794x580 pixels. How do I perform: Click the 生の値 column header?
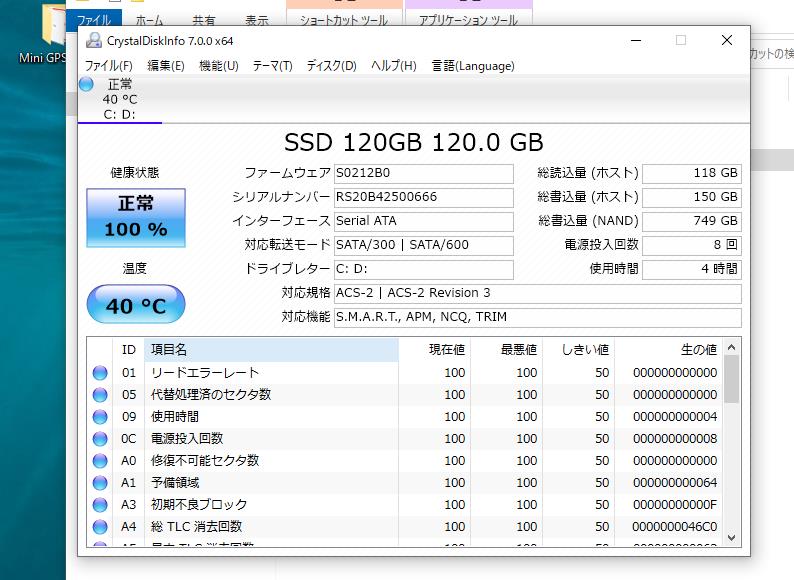[x=668, y=350]
